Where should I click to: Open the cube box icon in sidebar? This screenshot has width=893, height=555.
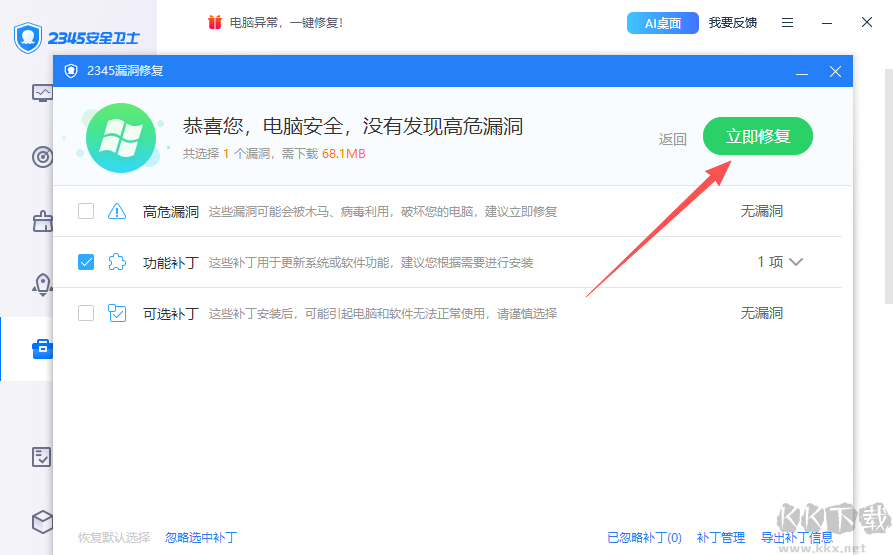click(42, 521)
